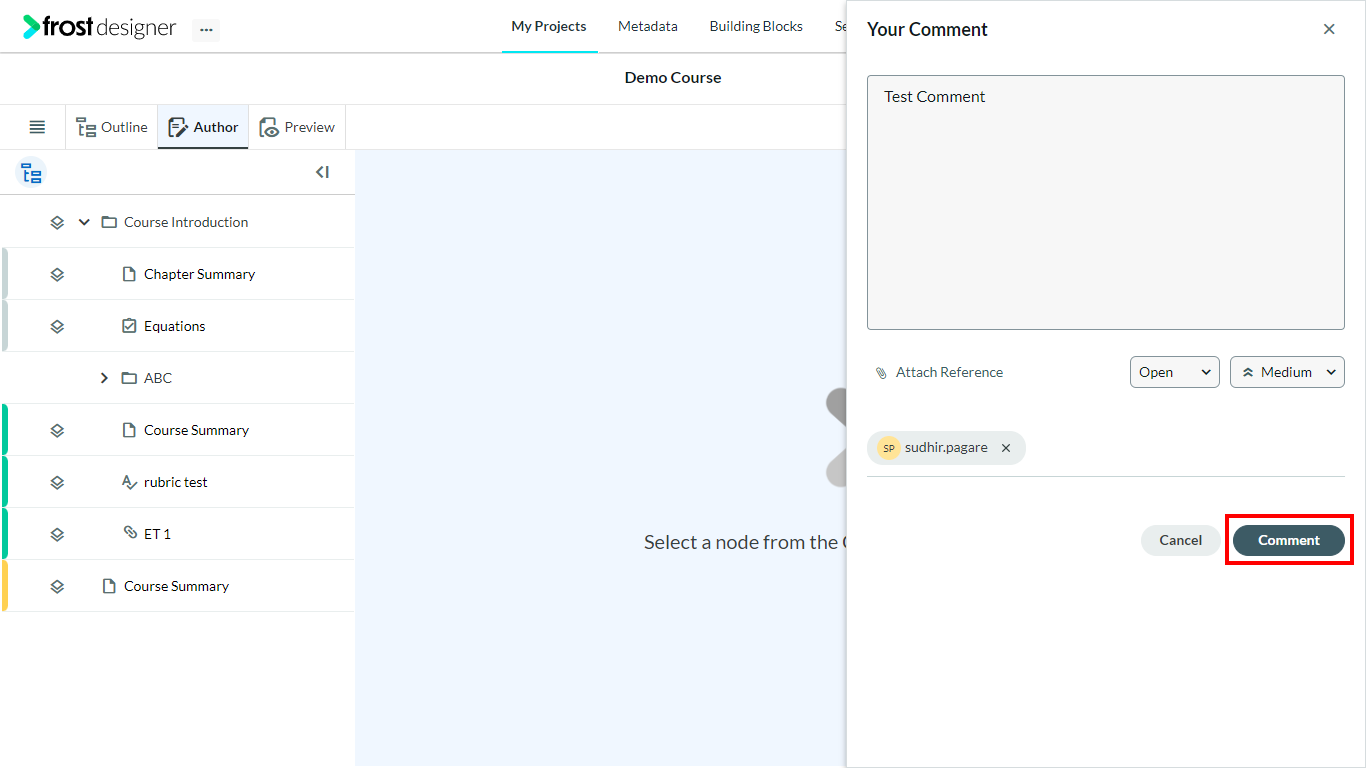Click the folder icon of Course Introduction
This screenshot has height=768, width=1366.
coord(109,222)
